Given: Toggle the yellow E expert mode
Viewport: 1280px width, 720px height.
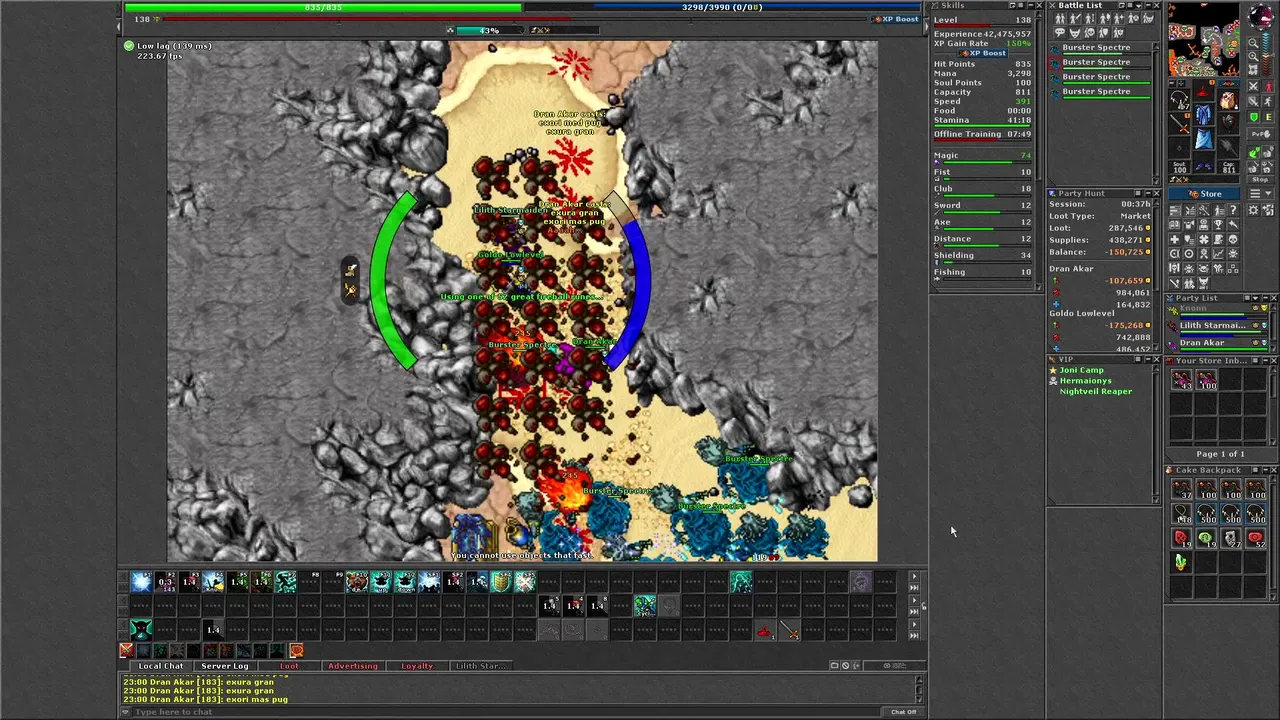Looking at the screenshot, I should coord(1268,116).
